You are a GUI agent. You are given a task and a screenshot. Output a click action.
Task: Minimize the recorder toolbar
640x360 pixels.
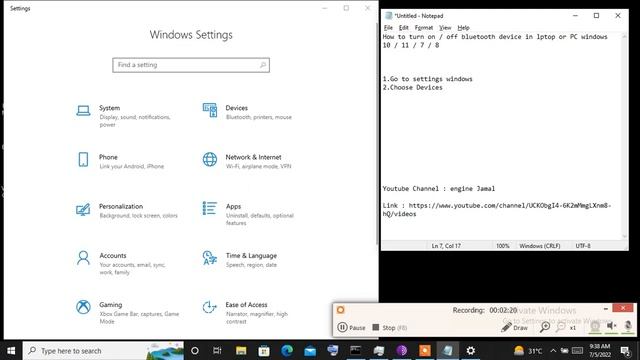click(605, 309)
